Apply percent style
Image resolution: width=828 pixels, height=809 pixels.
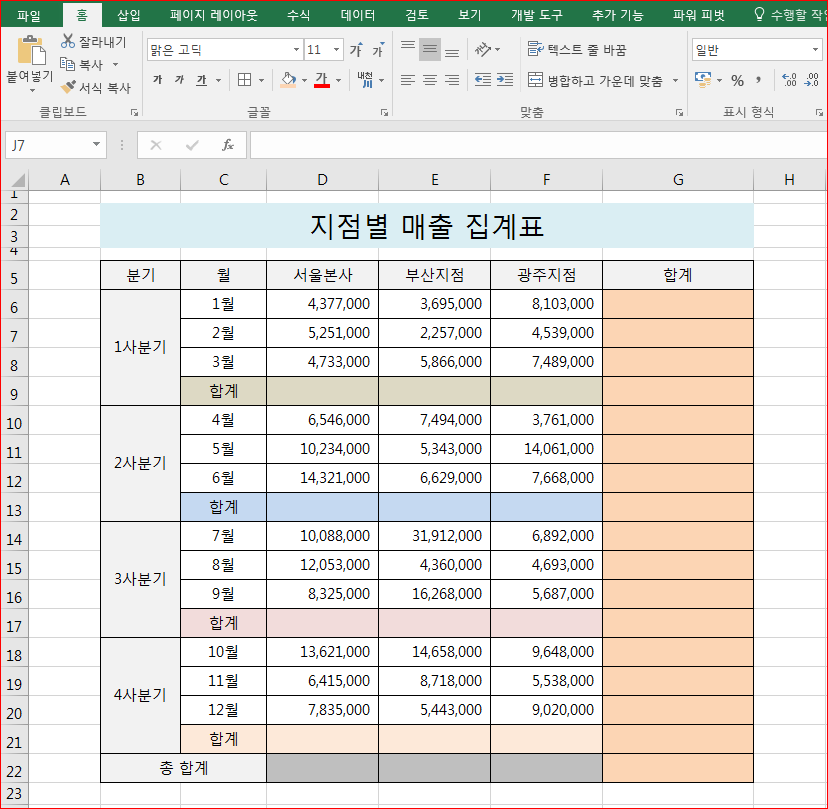pyautogui.click(x=737, y=80)
